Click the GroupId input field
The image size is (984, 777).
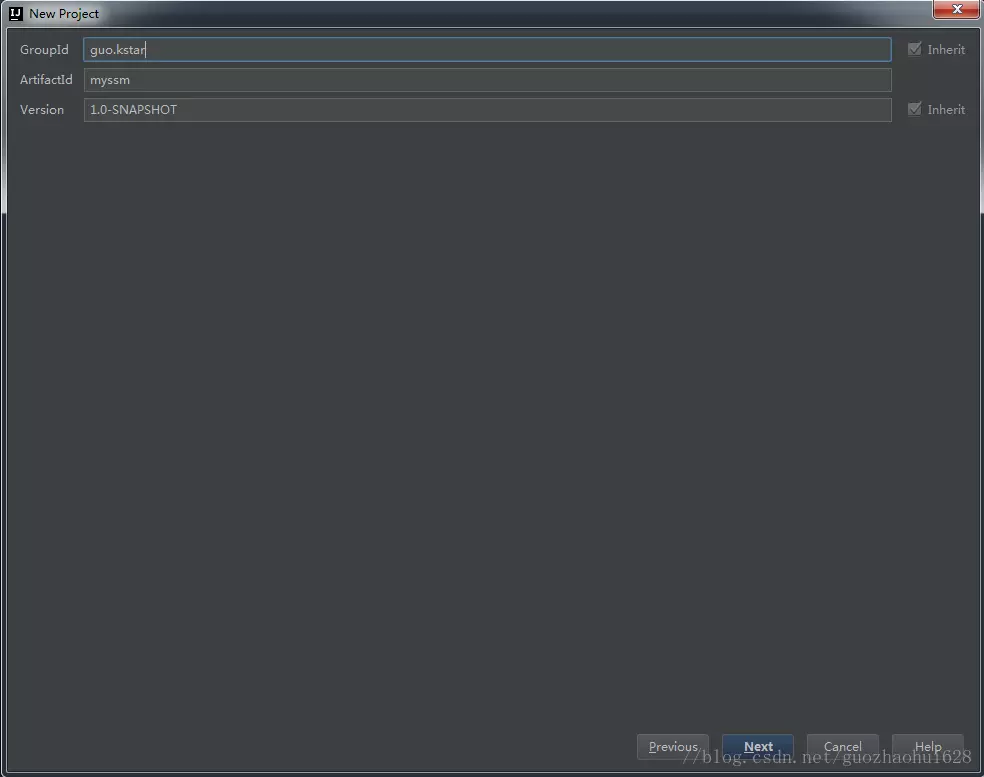pyautogui.click(x=487, y=50)
